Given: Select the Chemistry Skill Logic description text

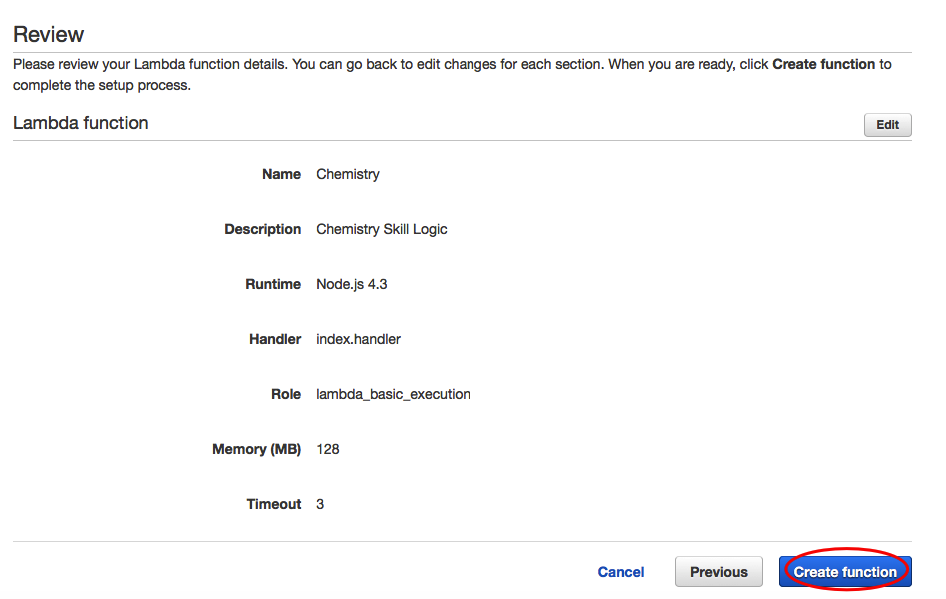Looking at the screenshot, I should click(x=382, y=229).
